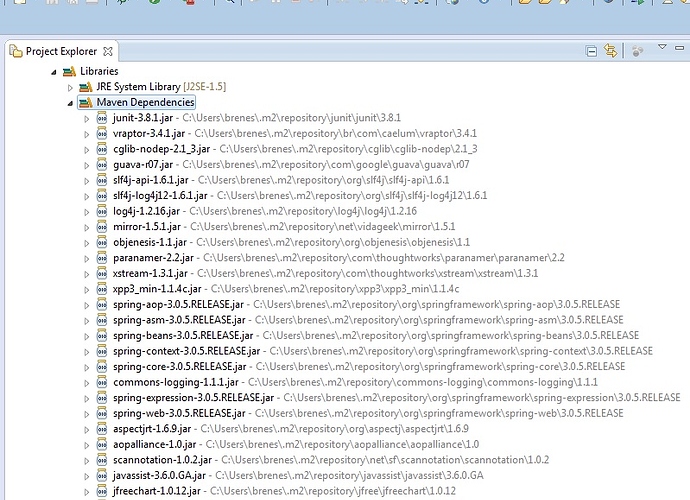Viewport: 690px width, 500px height.
Task: Expand scannotation-1.0.2.jar tree arrow
Action: (x=87, y=461)
